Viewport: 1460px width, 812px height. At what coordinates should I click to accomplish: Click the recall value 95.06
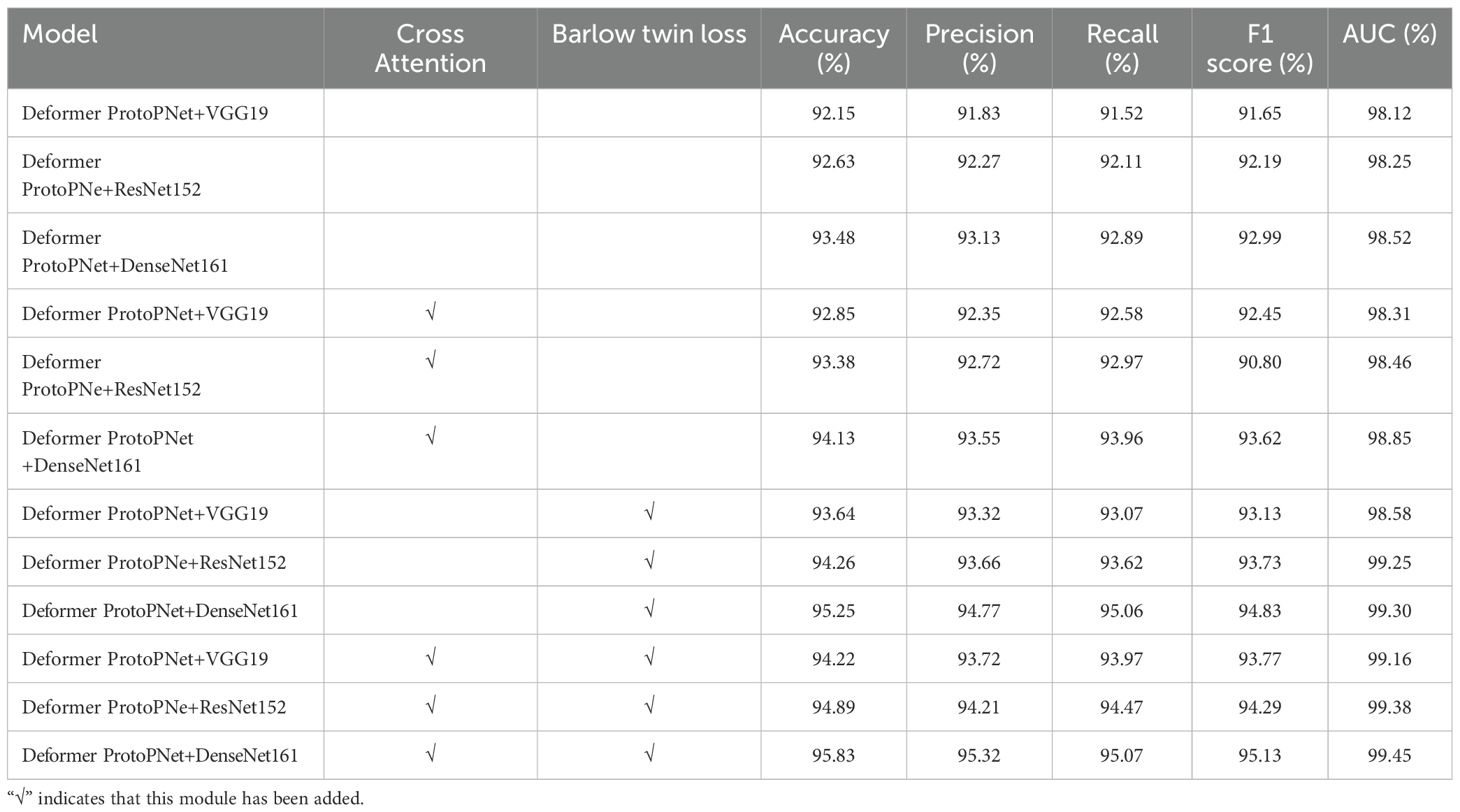[1122, 610]
